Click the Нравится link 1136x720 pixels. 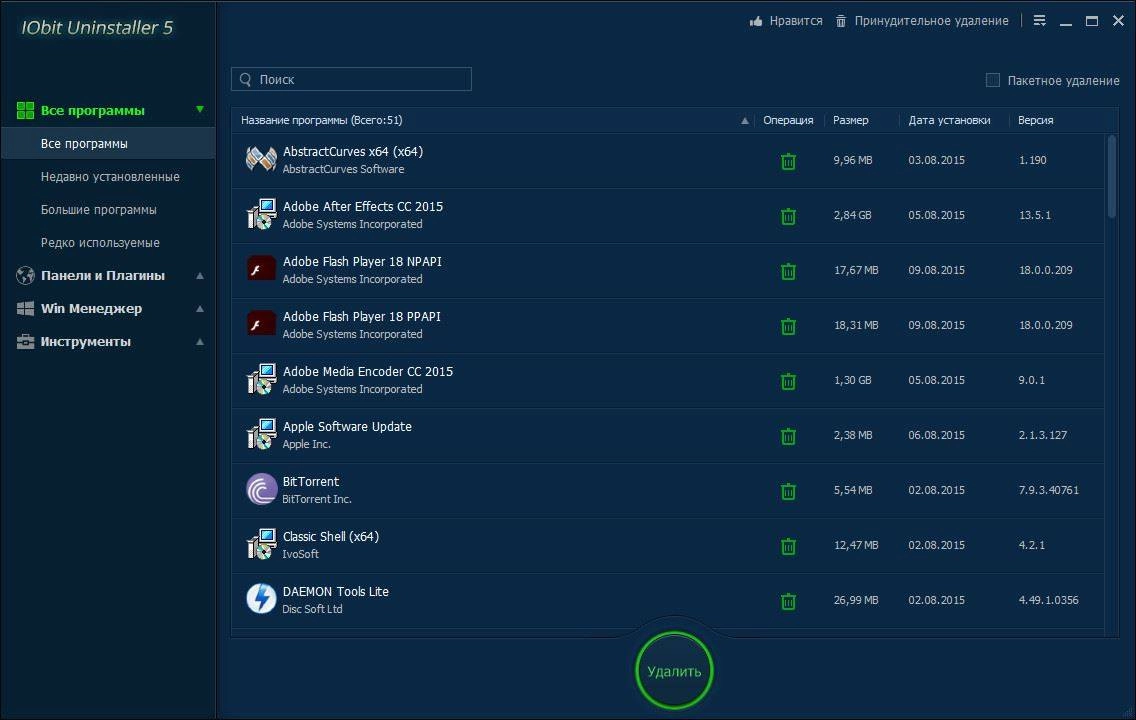(795, 21)
